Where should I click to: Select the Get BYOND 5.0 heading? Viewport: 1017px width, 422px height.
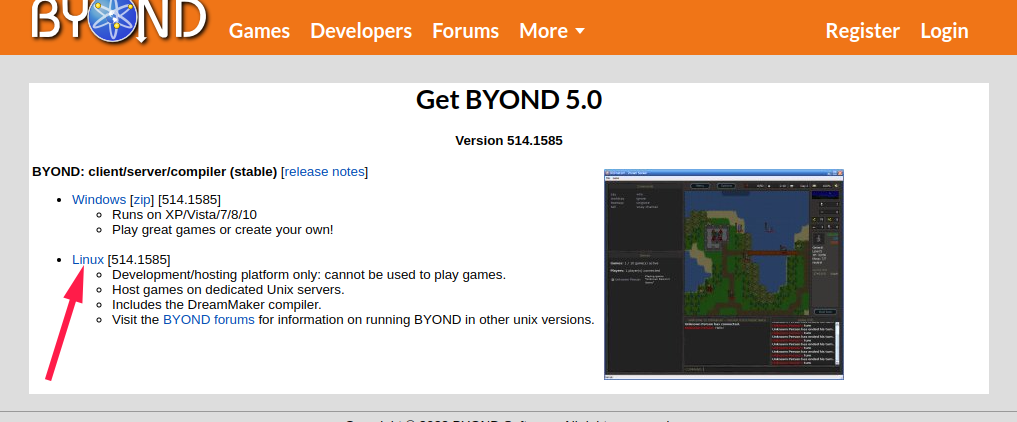coord(508,100)
